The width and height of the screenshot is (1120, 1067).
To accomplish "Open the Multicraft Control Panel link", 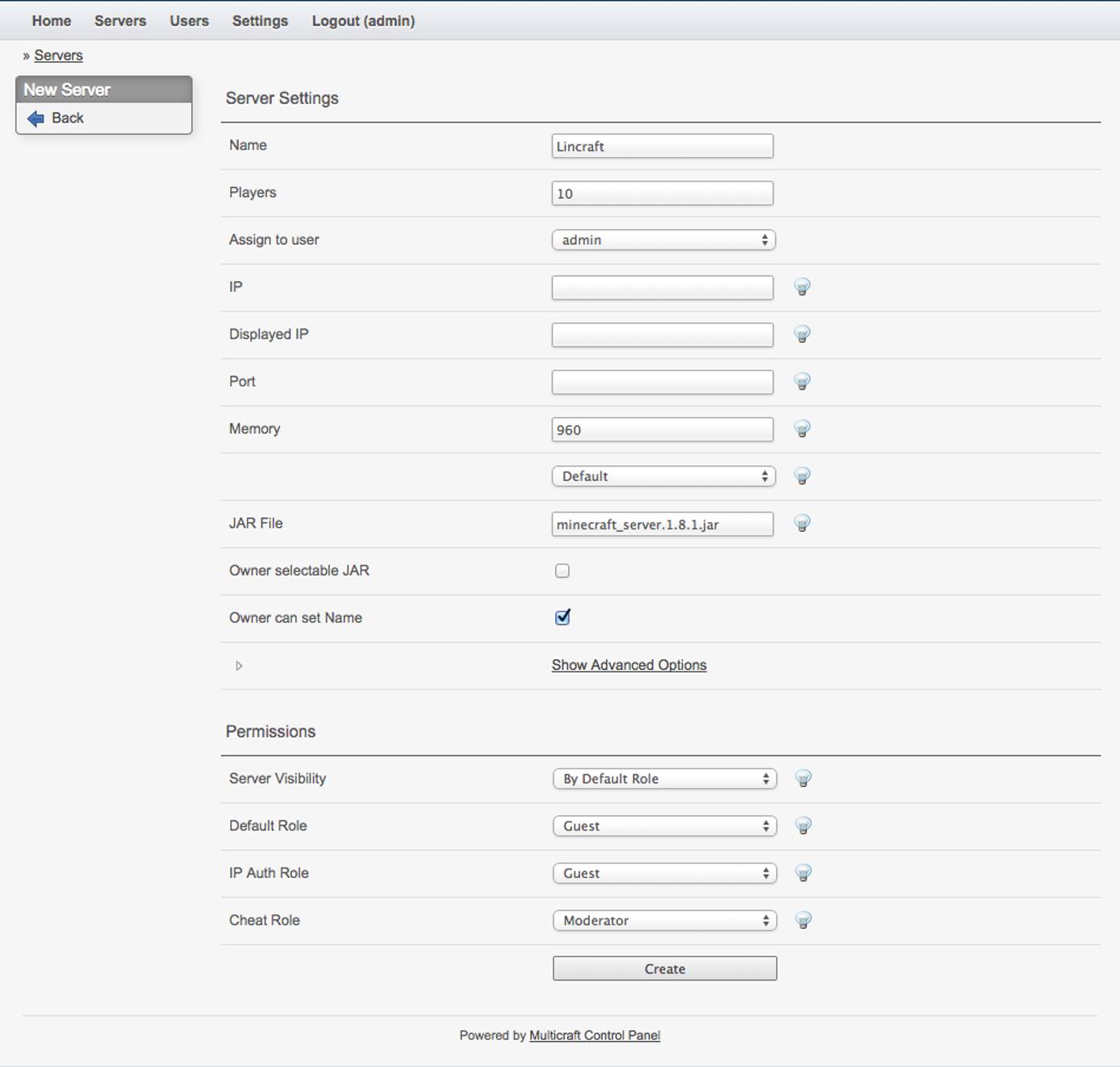I will [x=594, y=1035].
